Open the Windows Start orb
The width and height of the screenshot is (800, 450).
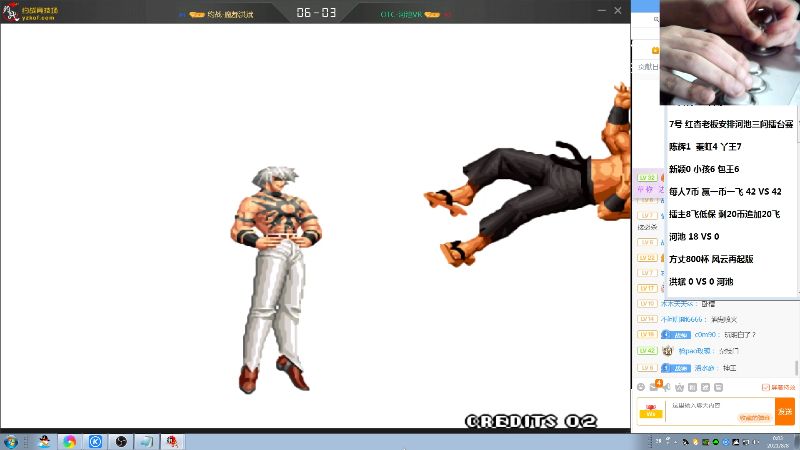pos(11,441)
